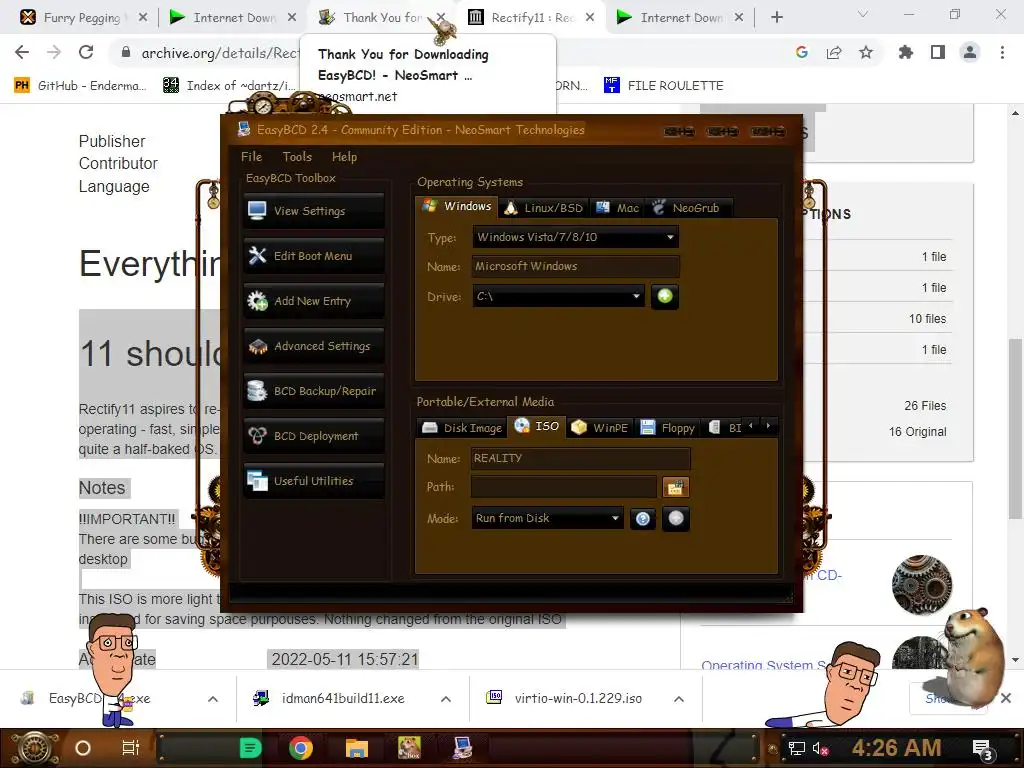
Task: Browse for ISO path with folder icon
Action: coord(675,487)
